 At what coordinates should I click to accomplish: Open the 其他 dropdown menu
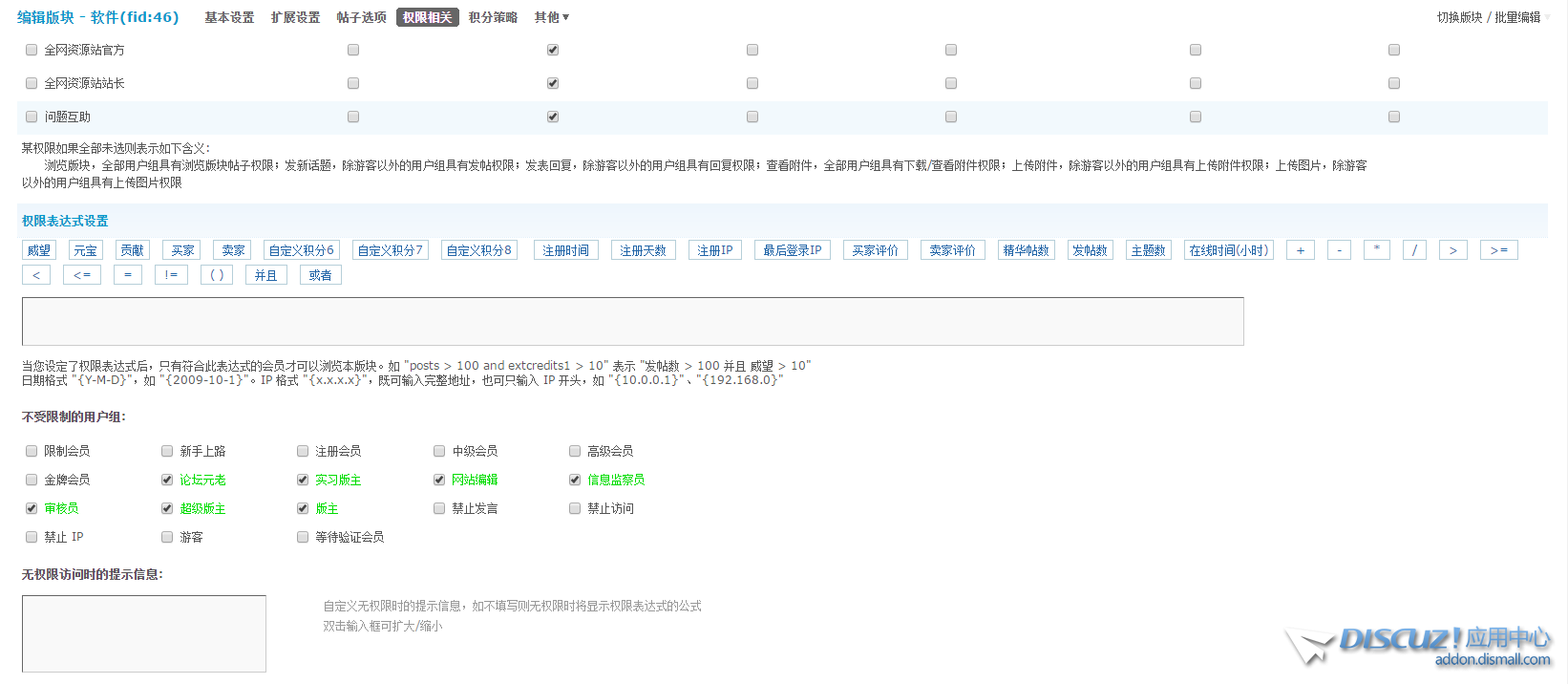(551, 17)
